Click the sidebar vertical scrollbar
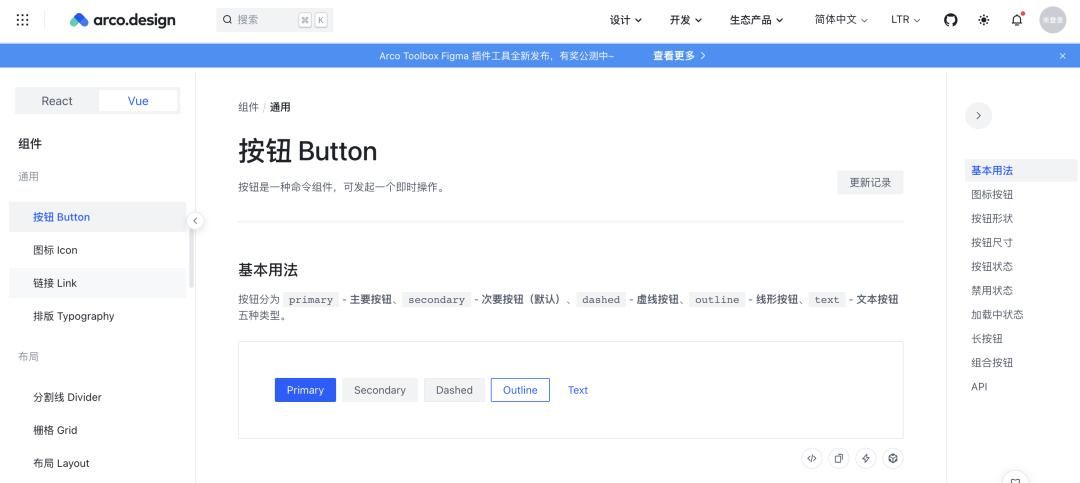The height and width of the screenshot is (483, 1080). pos(191,258)
